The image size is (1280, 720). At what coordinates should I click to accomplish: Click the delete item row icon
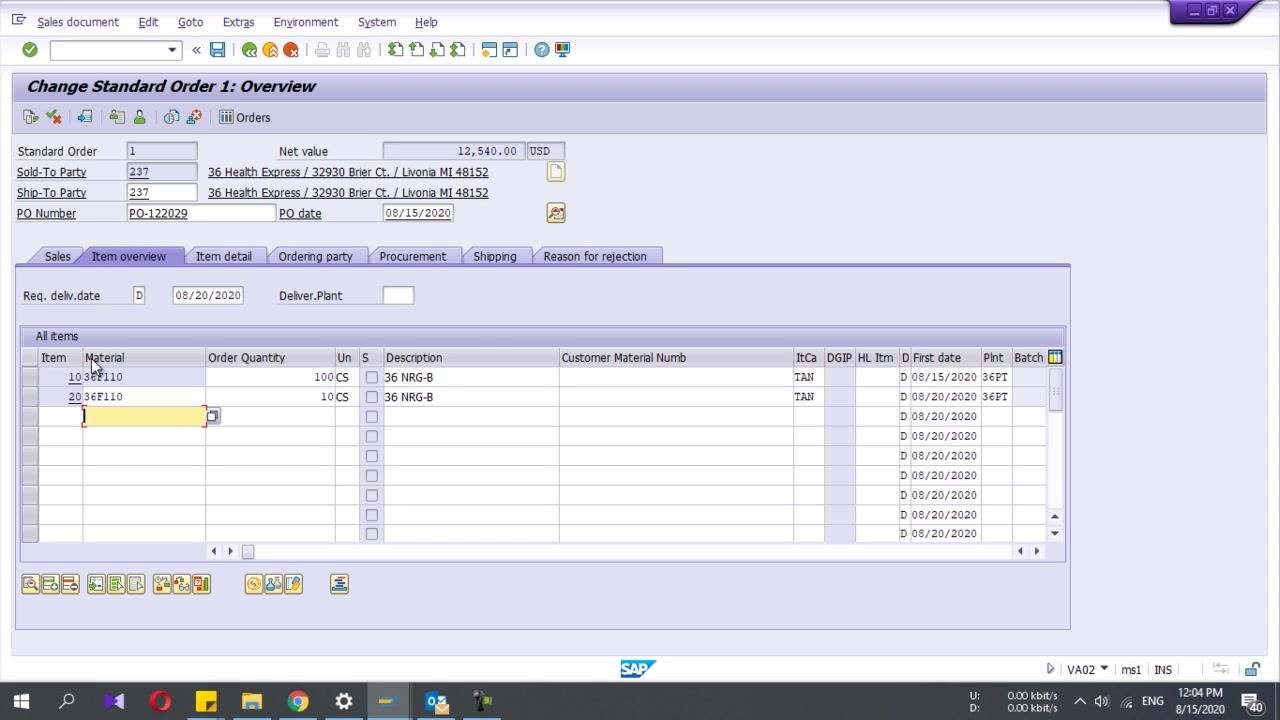[x=70, y=584]
